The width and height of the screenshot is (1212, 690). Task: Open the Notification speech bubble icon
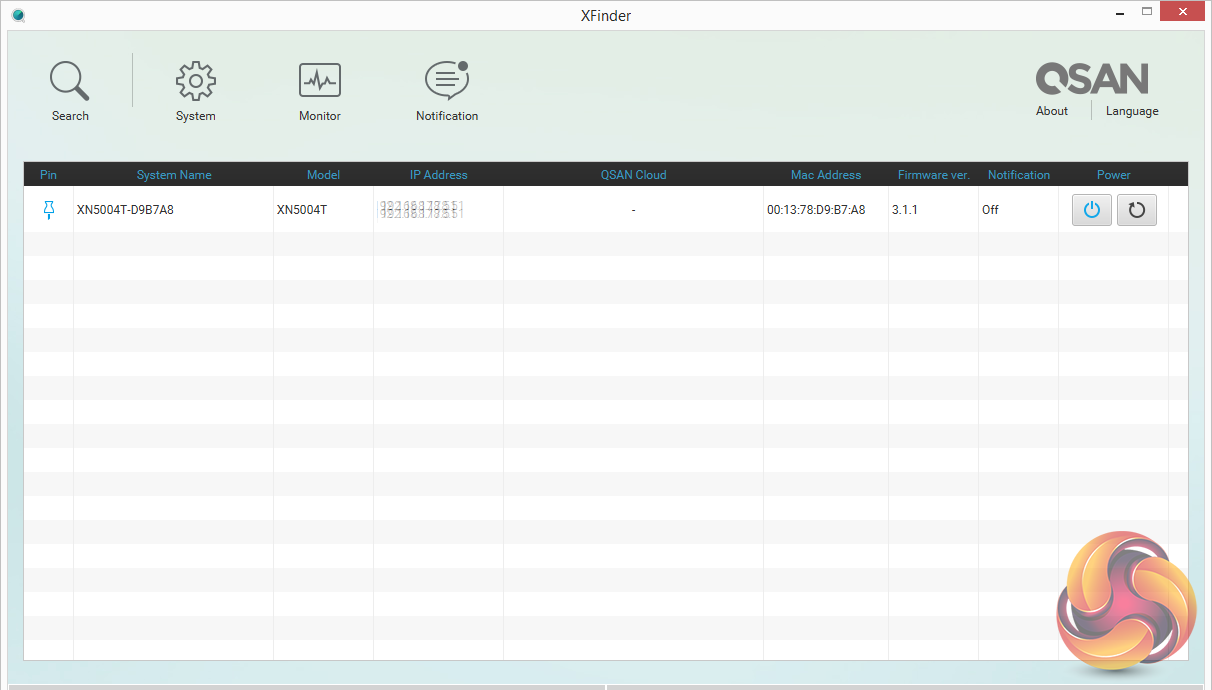pos(447,80)
